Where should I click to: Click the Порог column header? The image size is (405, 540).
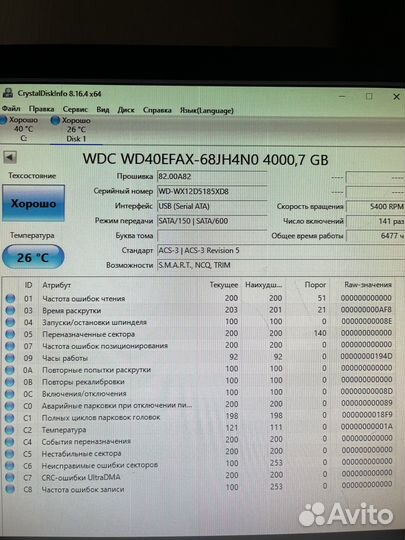click(315, 285)
